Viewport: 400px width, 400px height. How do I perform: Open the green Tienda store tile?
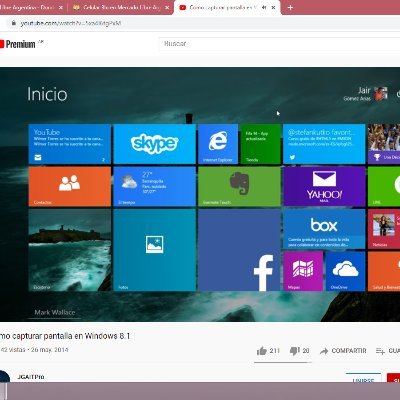260,144
